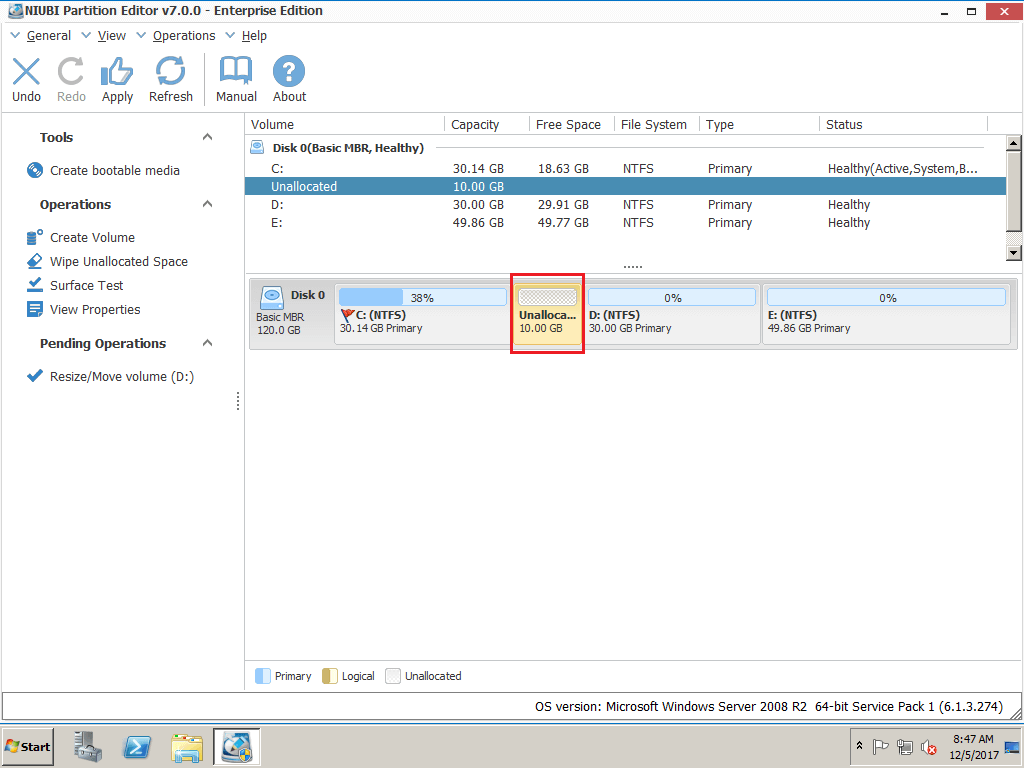Click the volume list scroll down arrow
The width and height of the screenshot is (1024, 768).
click(x=1013, y=253)
